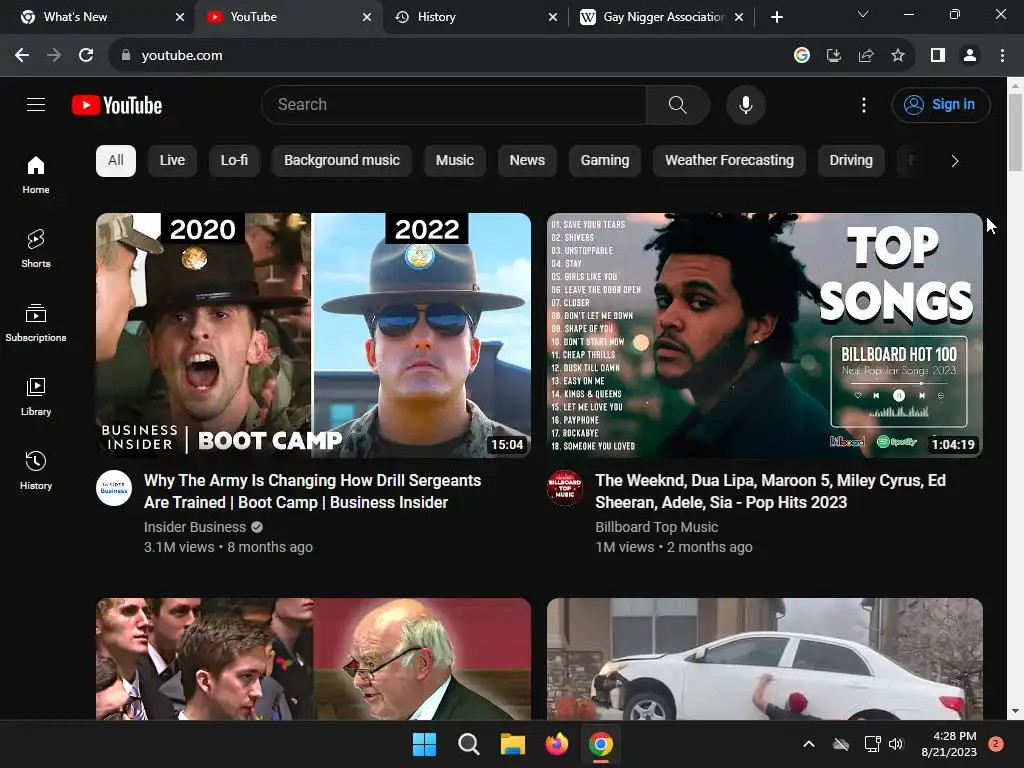Show hidden system tray icons
The height and width of the screenshot is (768, 1024).
pos(808,744)
